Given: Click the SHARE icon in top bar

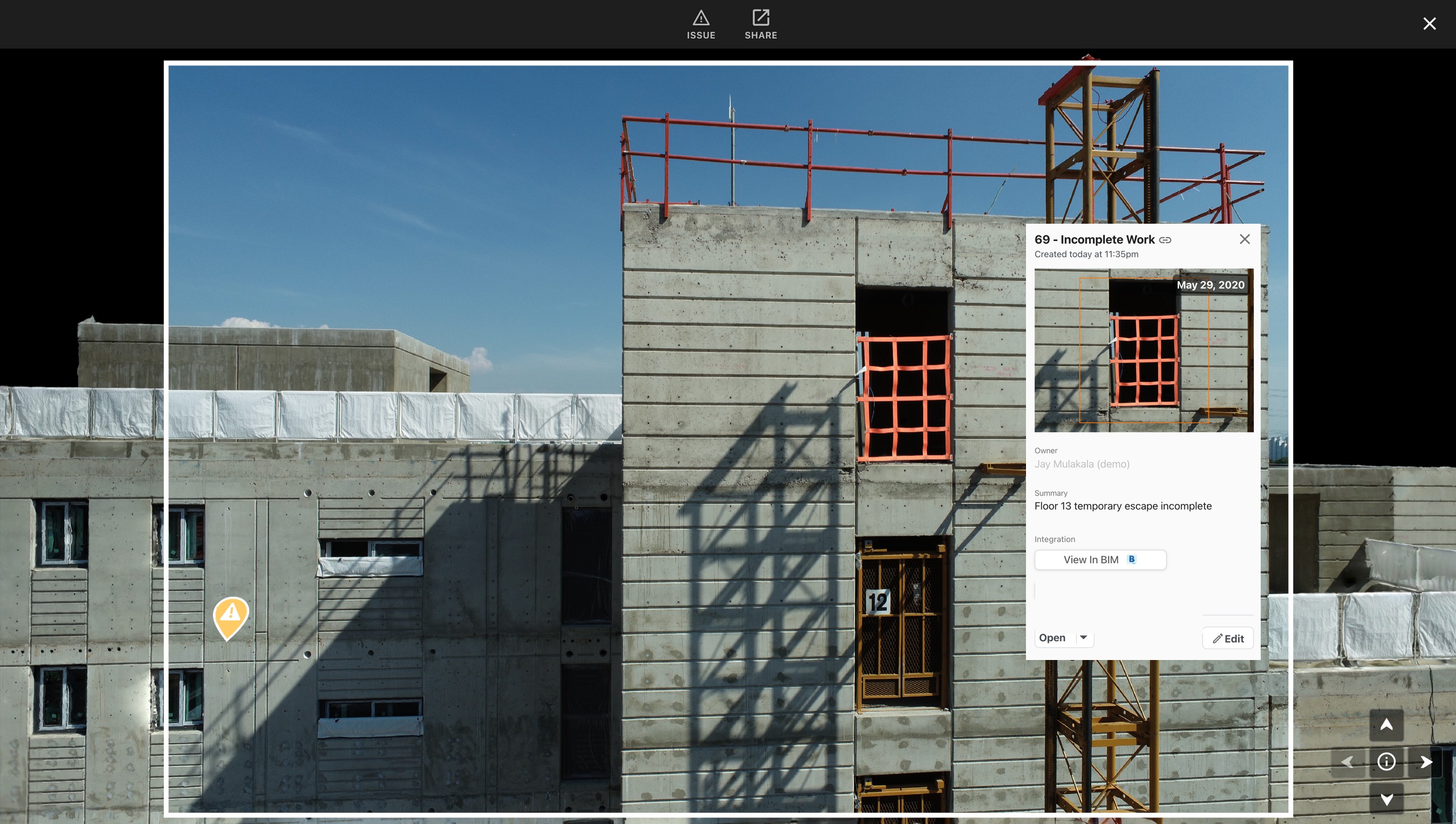Looking at the screenshot, I should (x=760, y=19).
